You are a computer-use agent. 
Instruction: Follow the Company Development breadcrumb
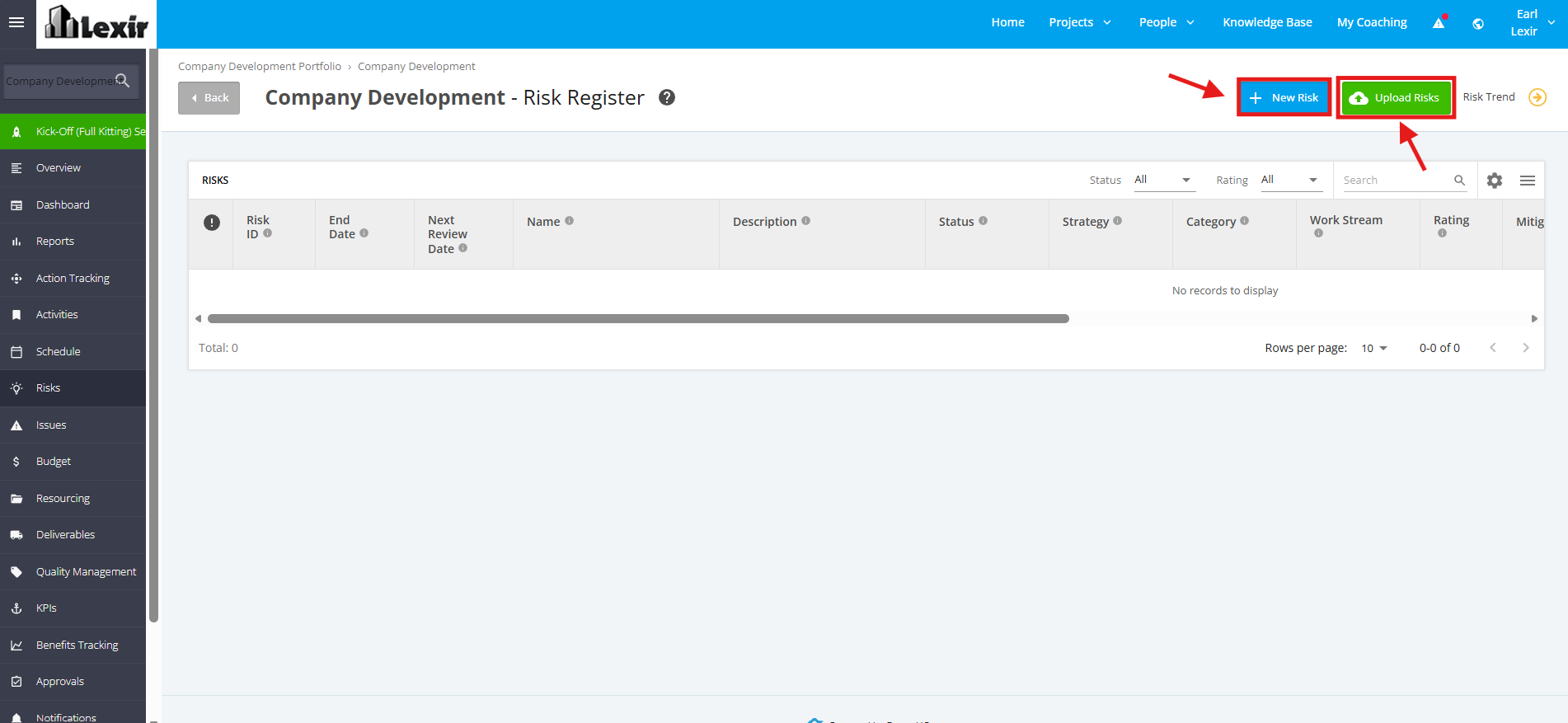click(416, 66)
